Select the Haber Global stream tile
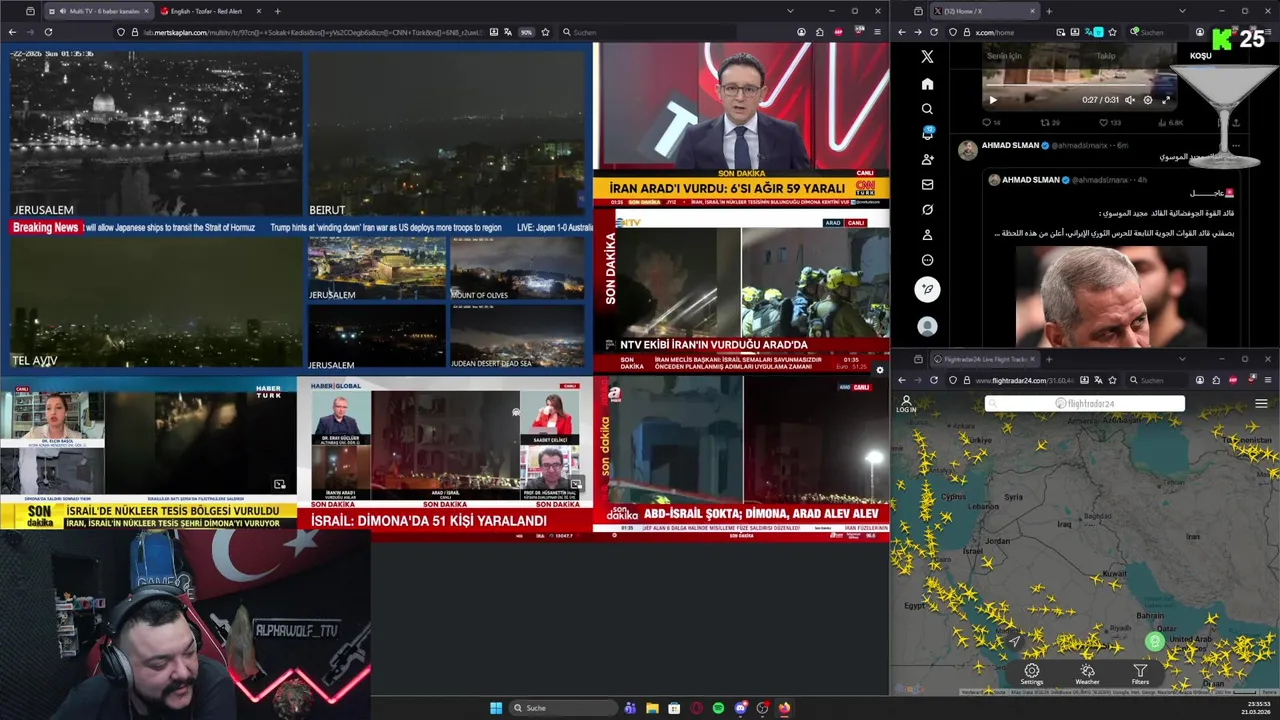 pos(444,458)
